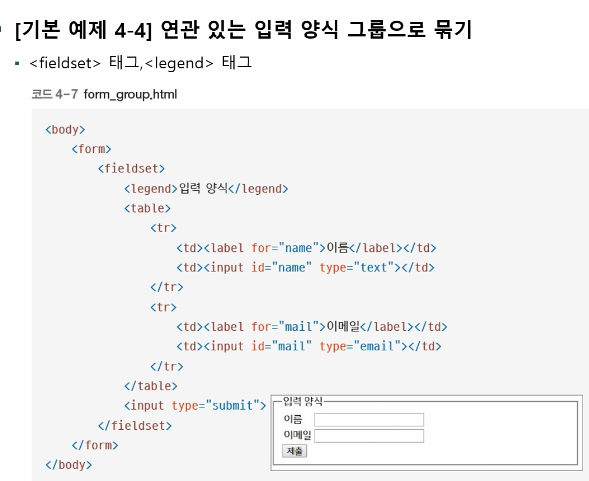The width and height of the screenshot is (589, 481).
Task: Click the label for="mail" code line
Action: [x=312, y=327]
